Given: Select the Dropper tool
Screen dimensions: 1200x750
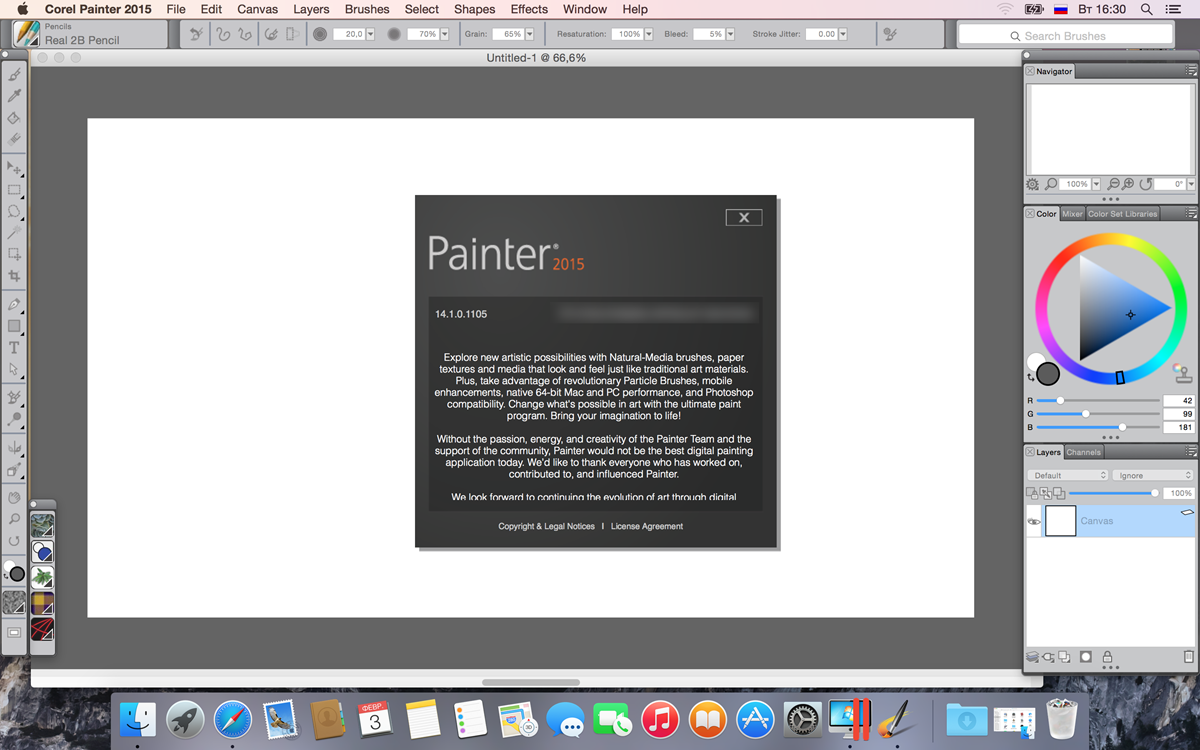Looking at the screenshot, I should click(14, 96).
